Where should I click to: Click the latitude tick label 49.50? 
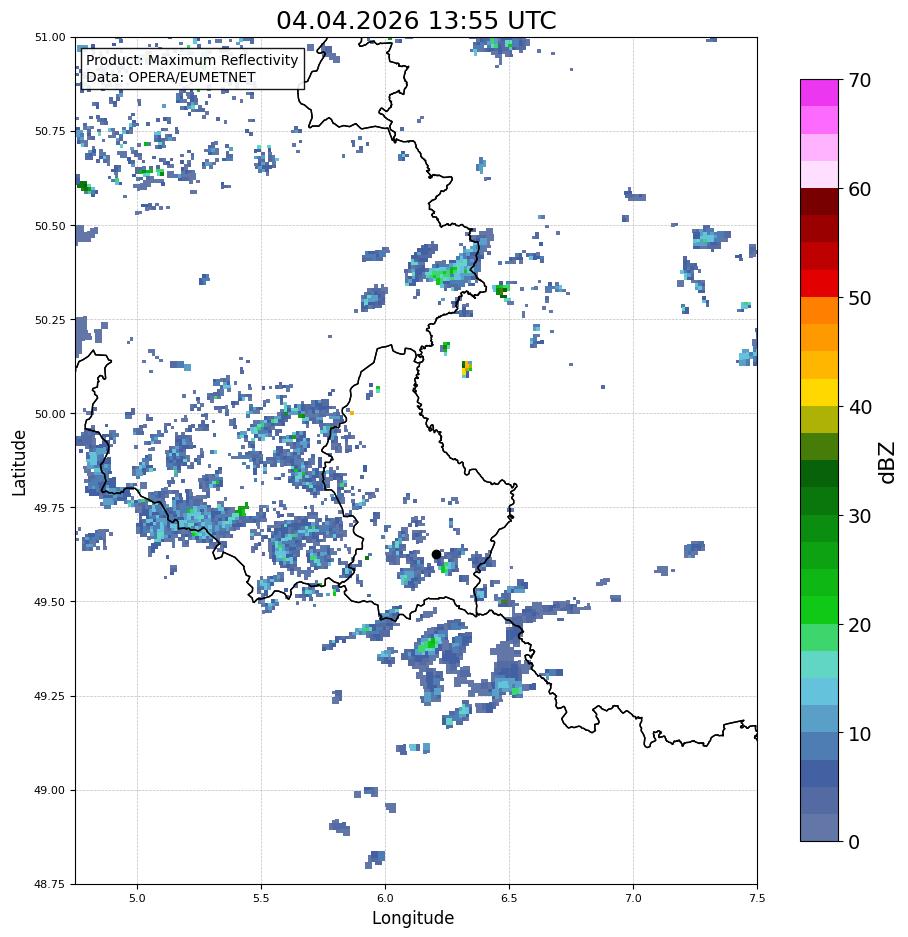(50, 602)
